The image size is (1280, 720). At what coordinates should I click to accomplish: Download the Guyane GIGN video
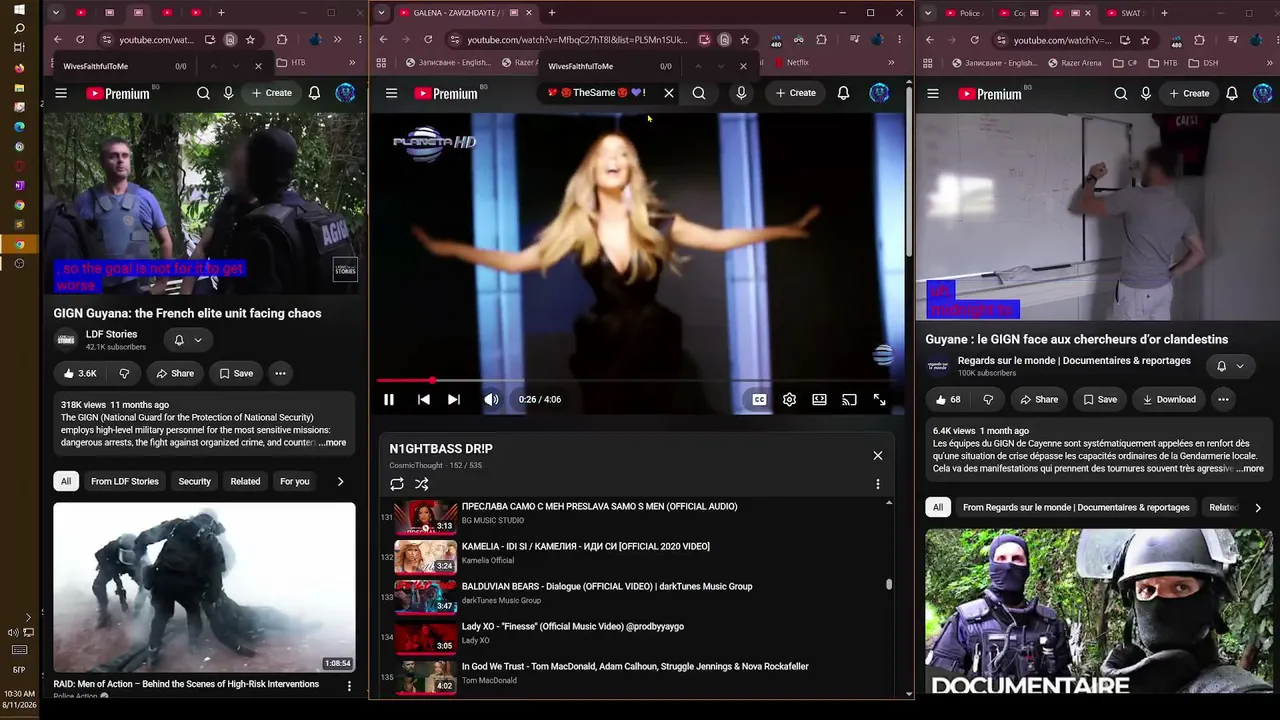coord(1169,399)
